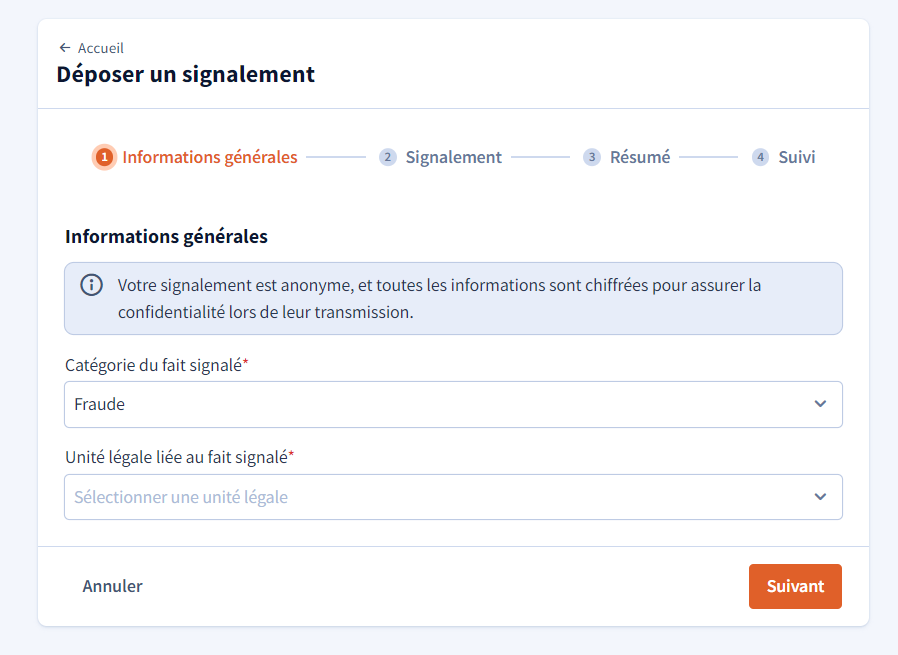
Task: Click the step 3 number circle
Action: pyautogui.click(x=592, y=157)
